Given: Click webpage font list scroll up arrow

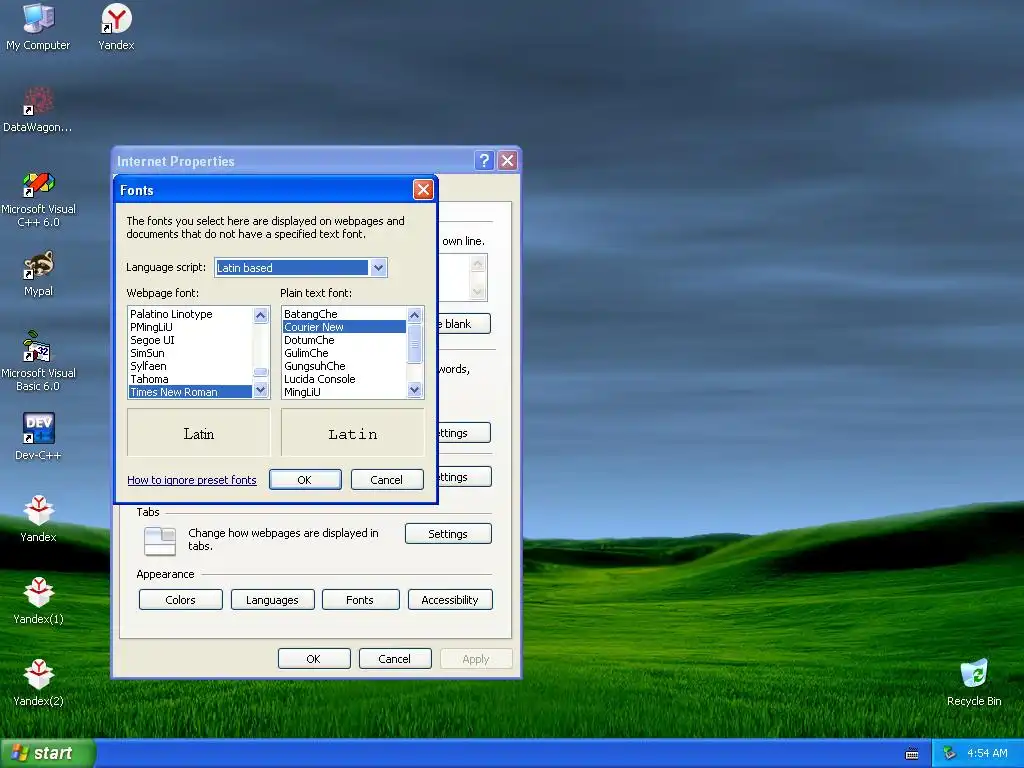Looking at the screenshot, I should click(261, 315).
